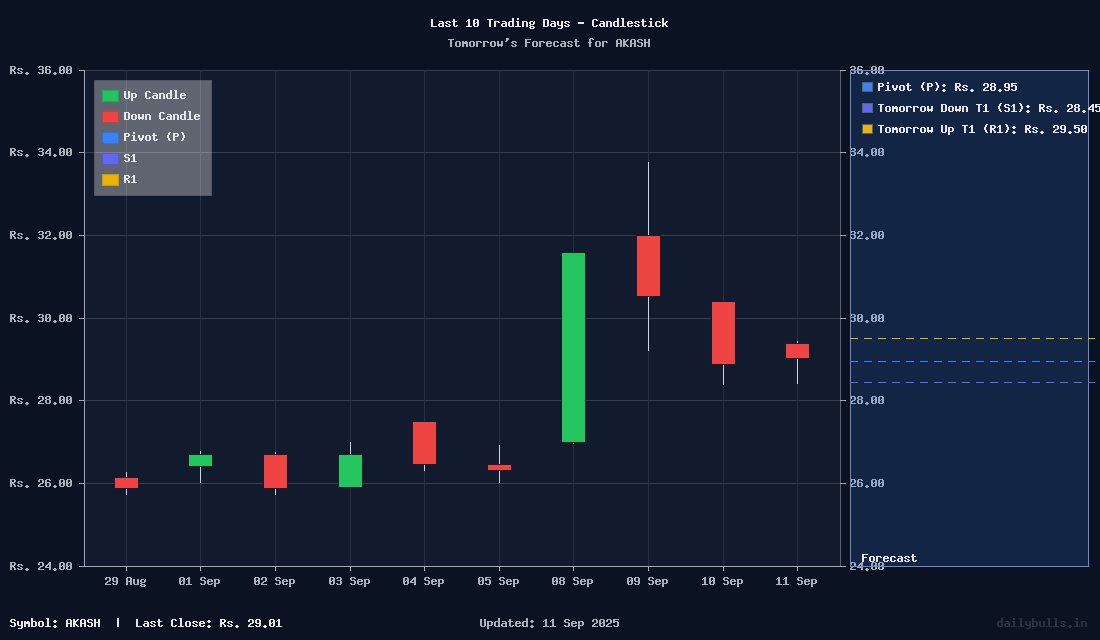This screenshot has width=1100, height=640.
Task: Click the '26.00' right axis label
Action: point(867,483)
